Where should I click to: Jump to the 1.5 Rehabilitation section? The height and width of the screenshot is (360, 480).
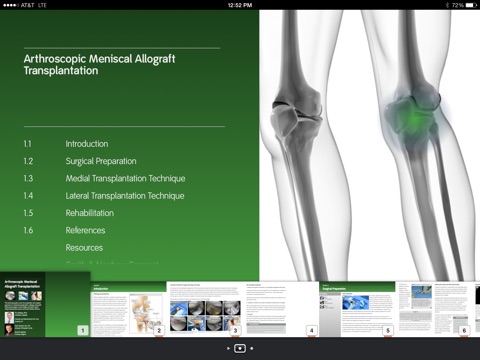[x=69, y=213]
